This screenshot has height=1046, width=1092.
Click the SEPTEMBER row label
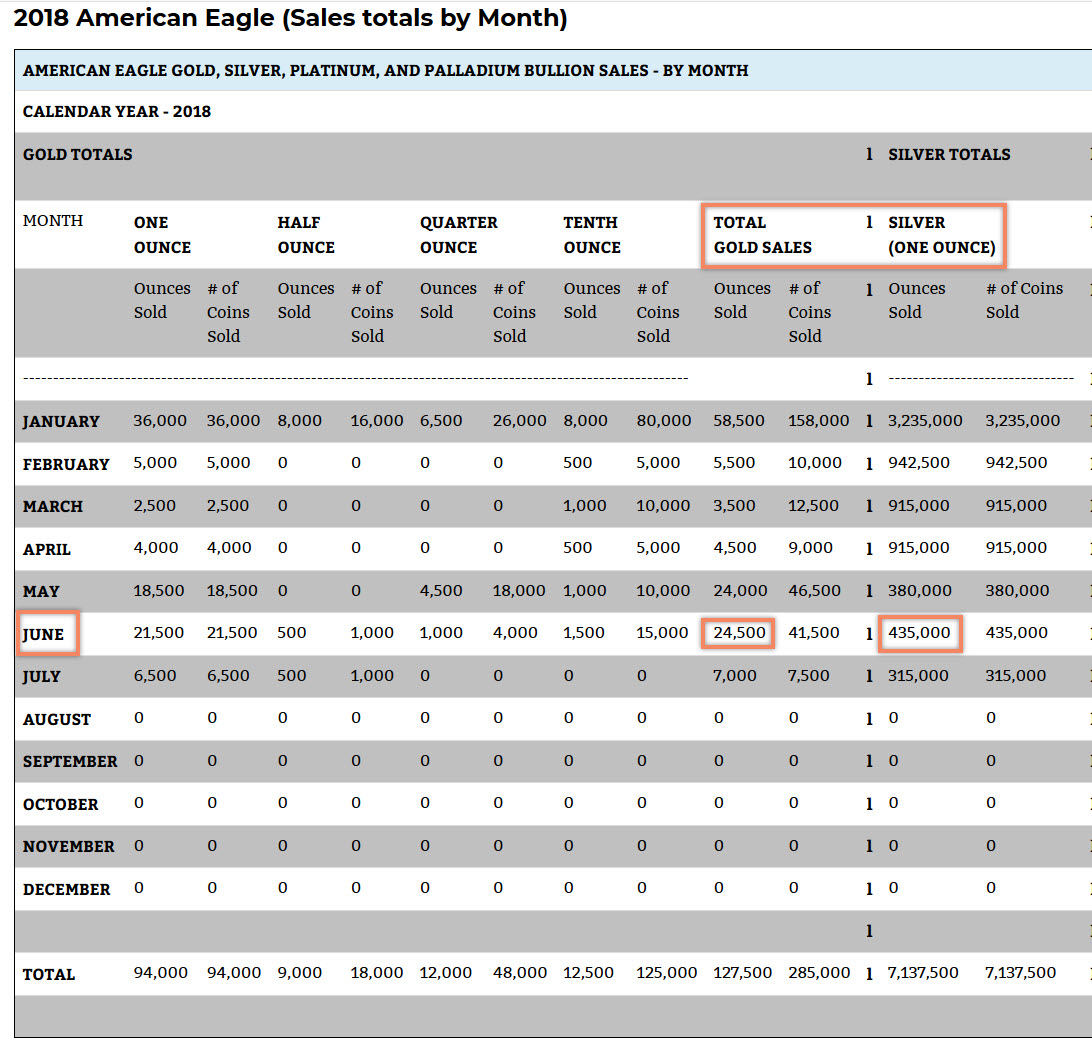pyautogui.click(x=70, y=762)
